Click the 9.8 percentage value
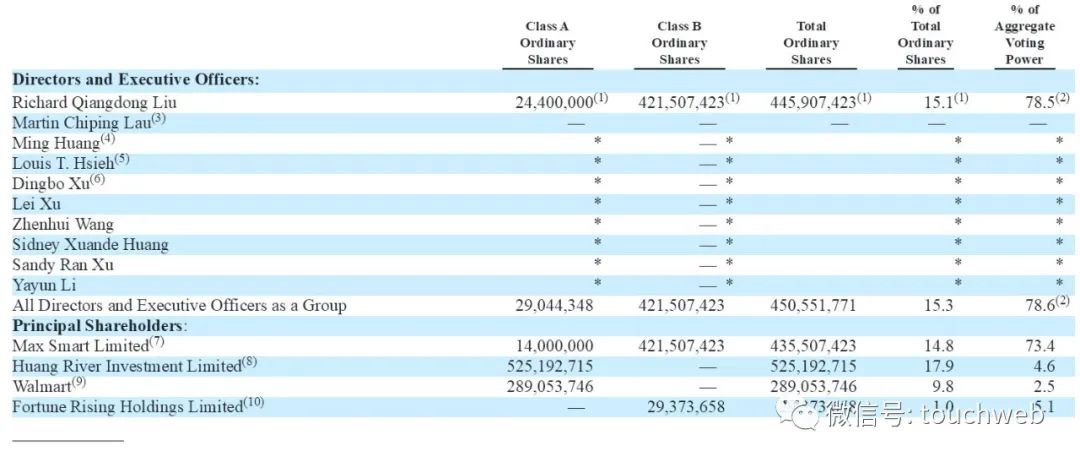Screen dimensions: 1080x462 [x=942, y=386]
